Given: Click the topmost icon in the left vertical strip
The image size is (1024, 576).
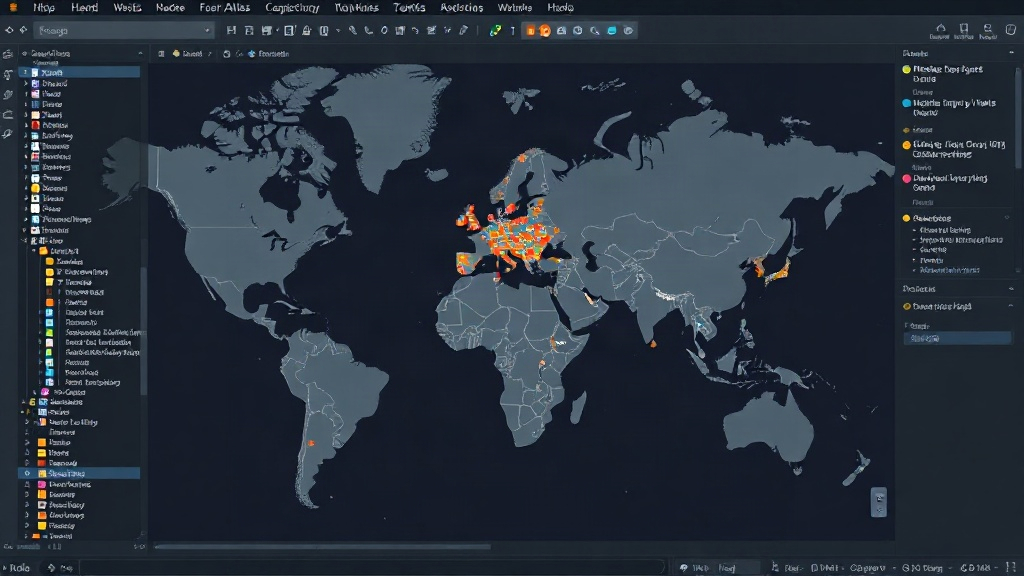Looking at the screenshot, I should pos(8,54).
